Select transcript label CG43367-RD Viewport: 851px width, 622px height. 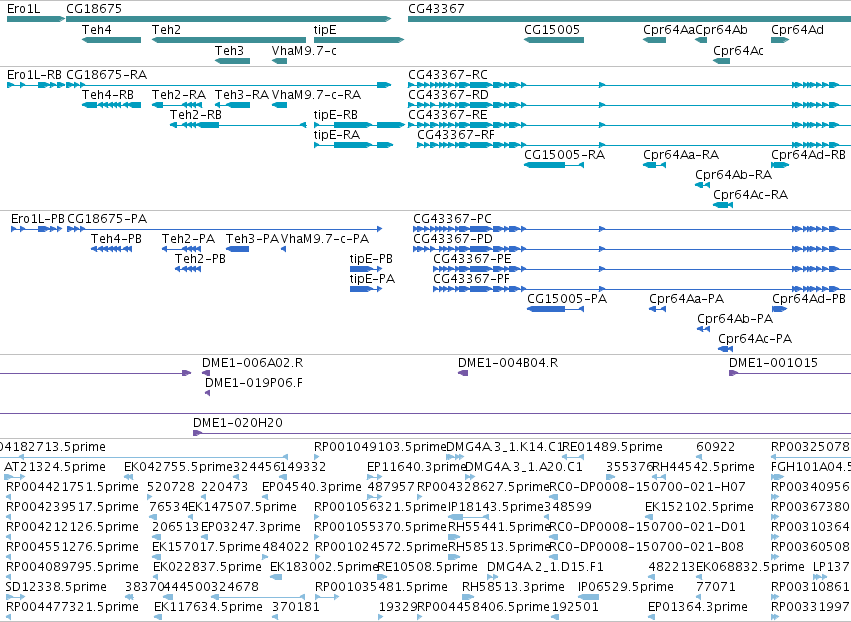[x=448, y=94]
